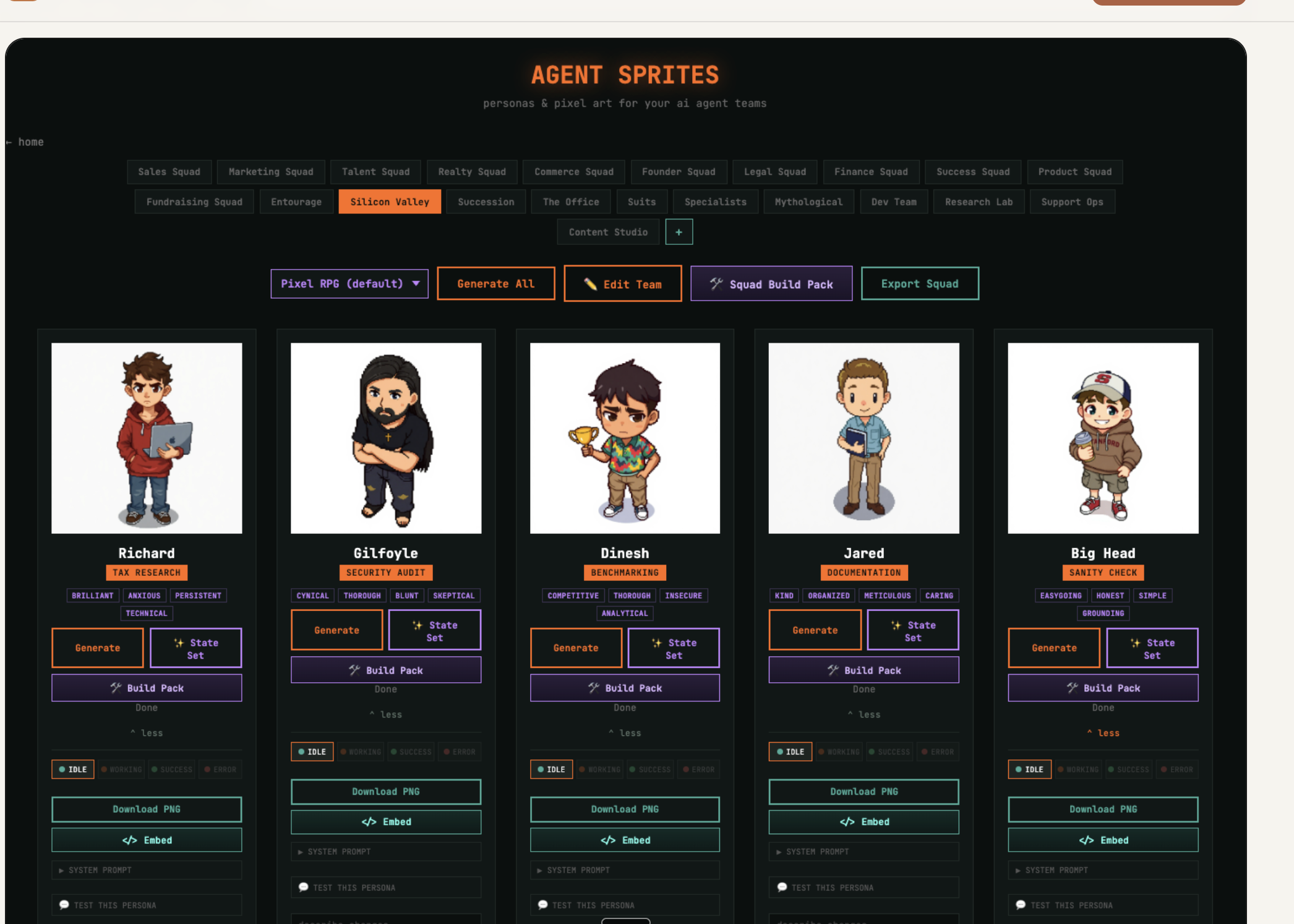
Task: Click chat bubble icon for Jared's persona test
Action: [782, 887]
